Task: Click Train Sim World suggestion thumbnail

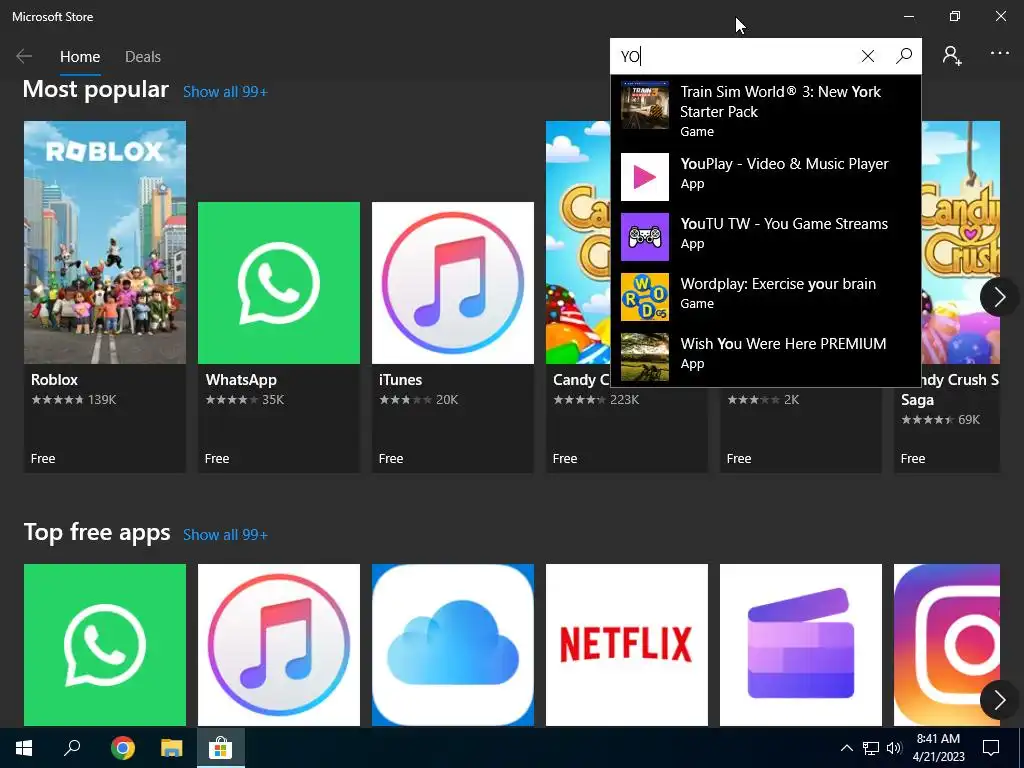Action: 645,105
